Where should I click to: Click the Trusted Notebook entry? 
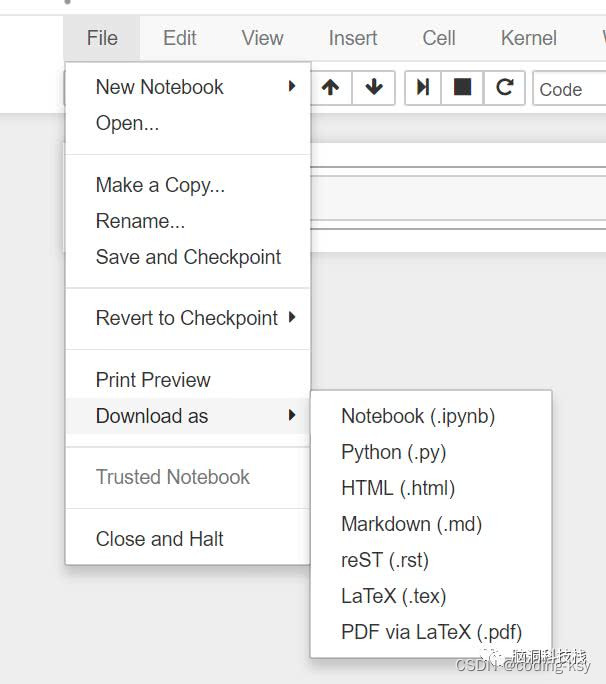(x=188, y=477)
